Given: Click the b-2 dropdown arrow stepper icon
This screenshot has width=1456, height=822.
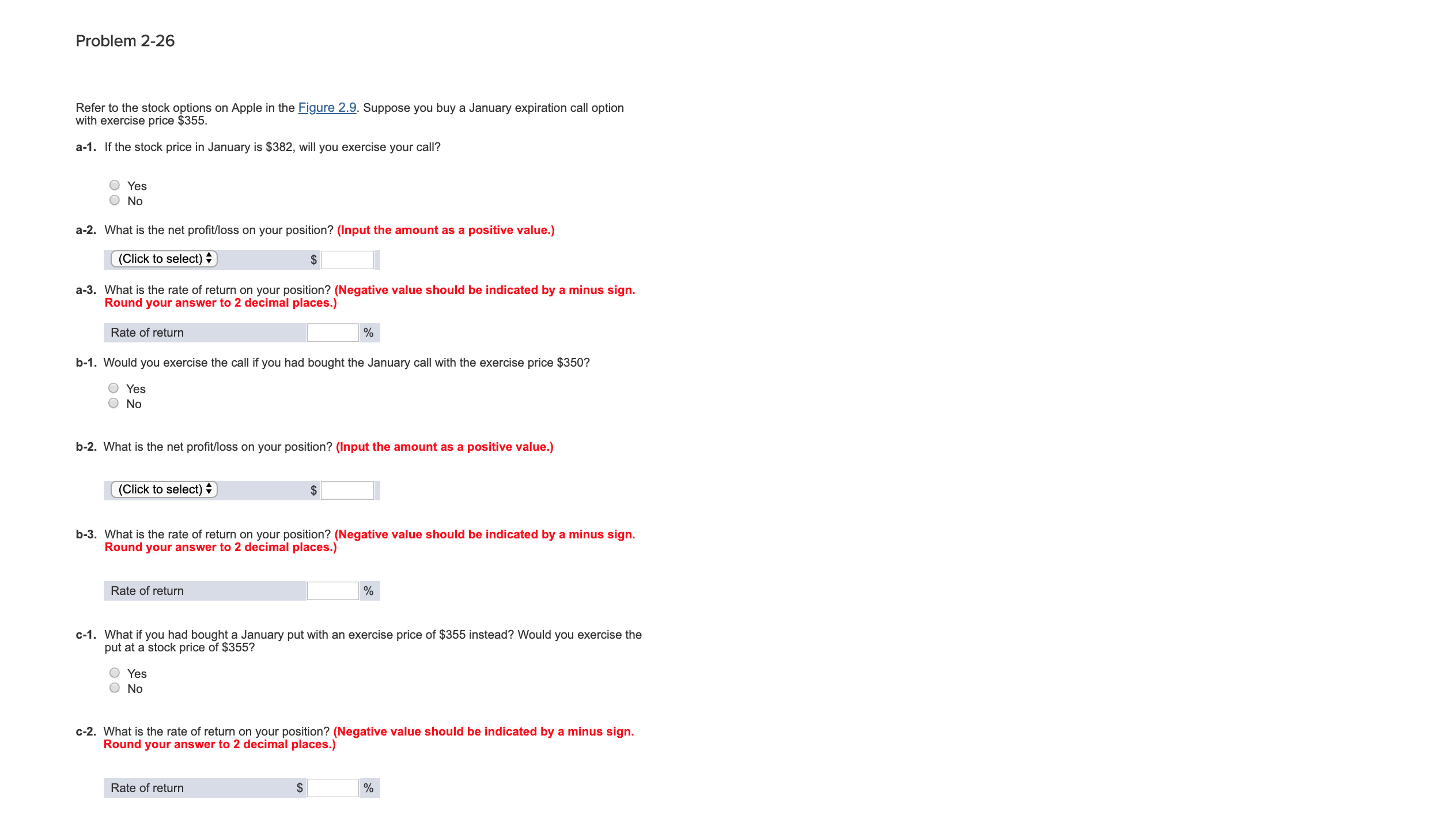Looking at the screenshot, I should tap(209, 489).
